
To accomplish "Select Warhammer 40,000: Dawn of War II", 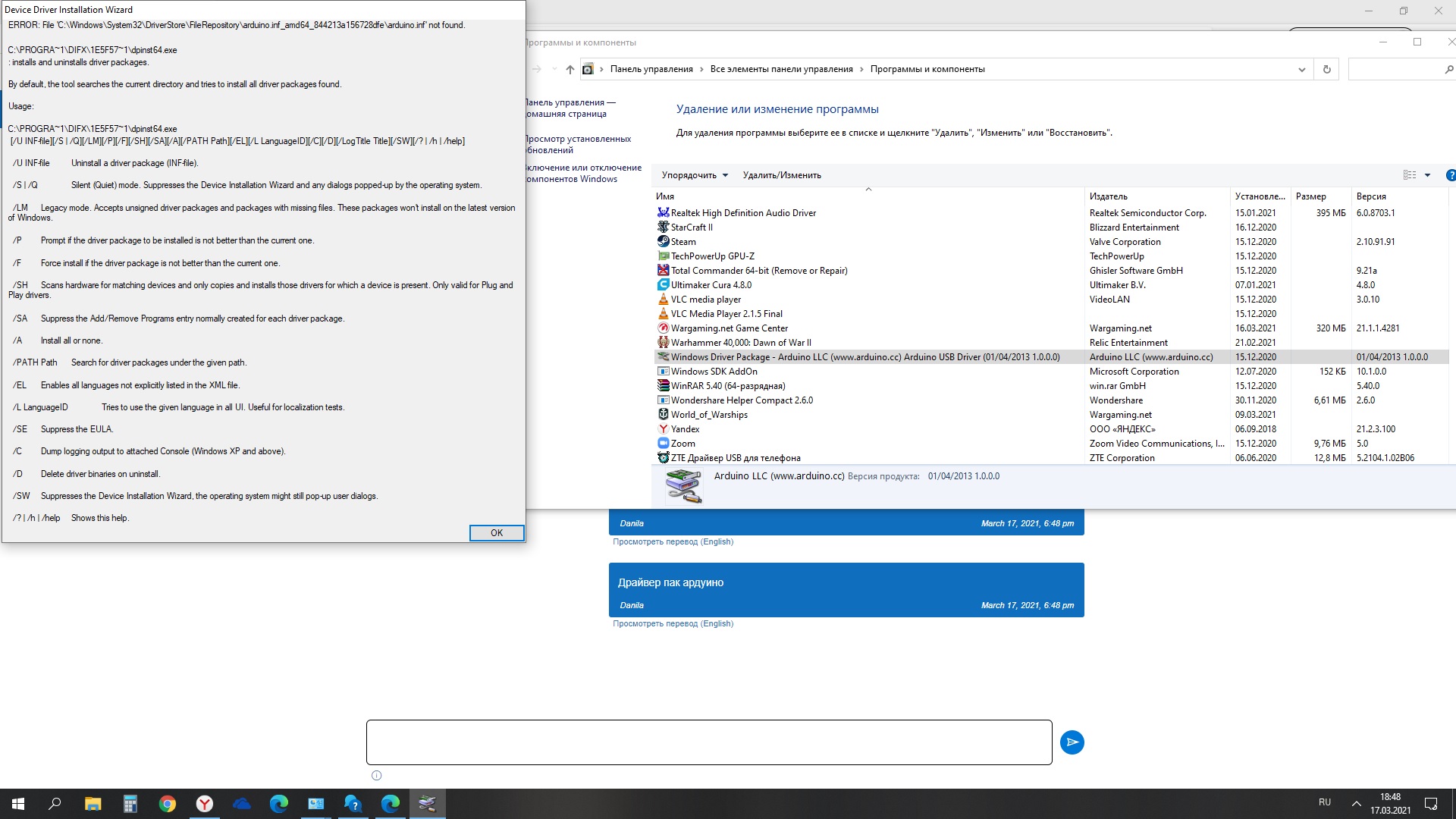I will (1051, 343).
